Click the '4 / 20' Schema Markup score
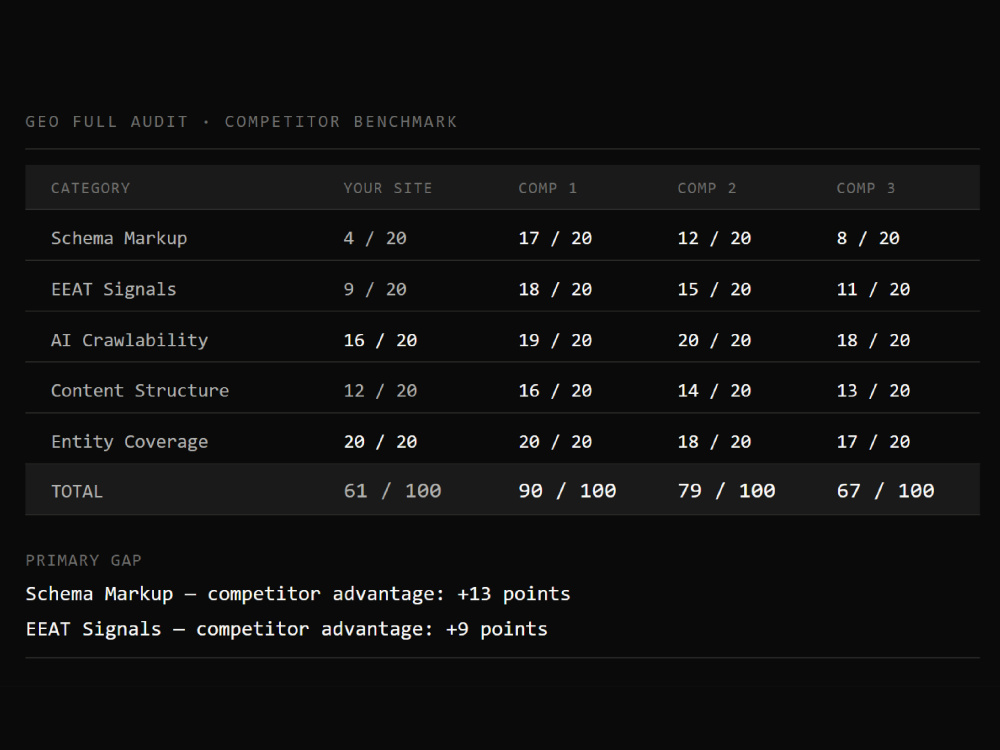Image resolution: width=1000 pixels, height=750 pixels. point(375,239)
